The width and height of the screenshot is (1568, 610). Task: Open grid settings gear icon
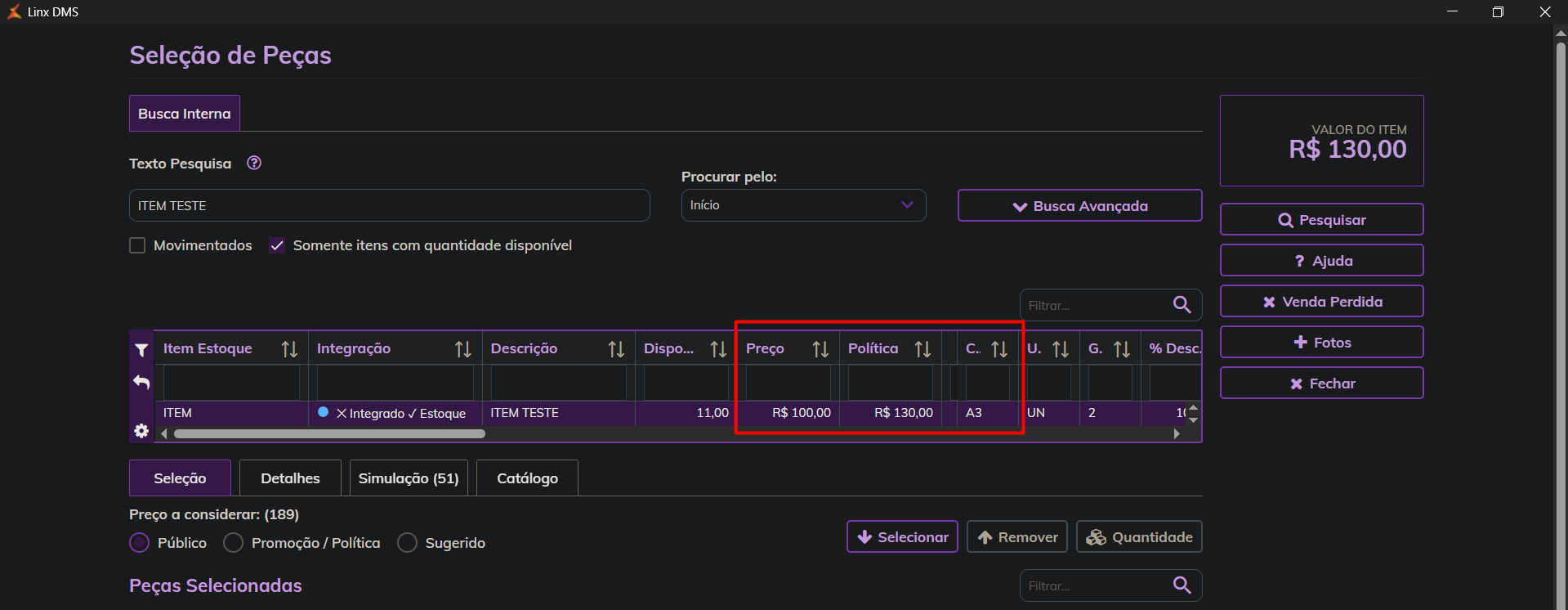(141, 431)
